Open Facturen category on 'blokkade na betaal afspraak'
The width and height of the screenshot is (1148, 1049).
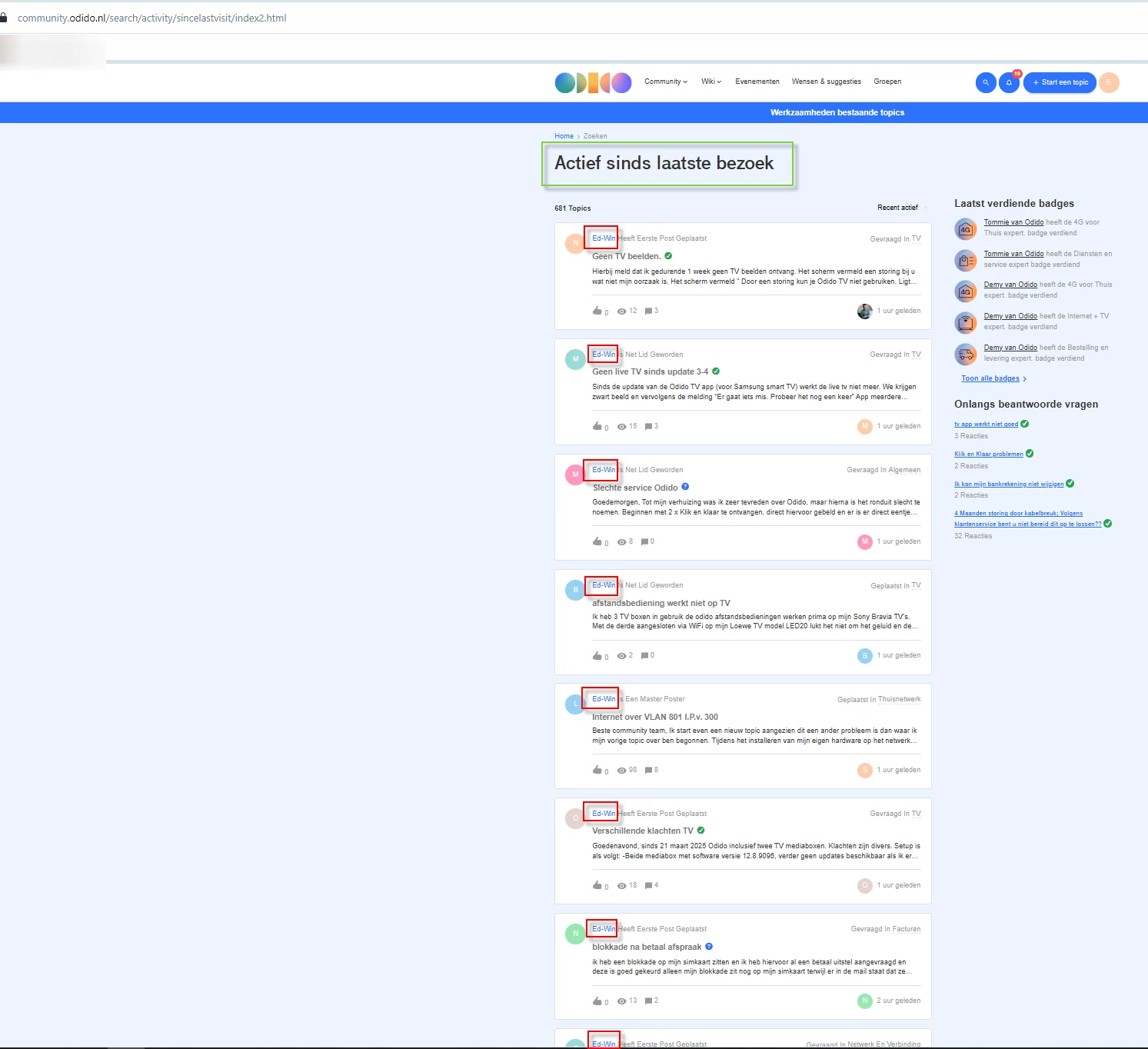pos(907,929)
